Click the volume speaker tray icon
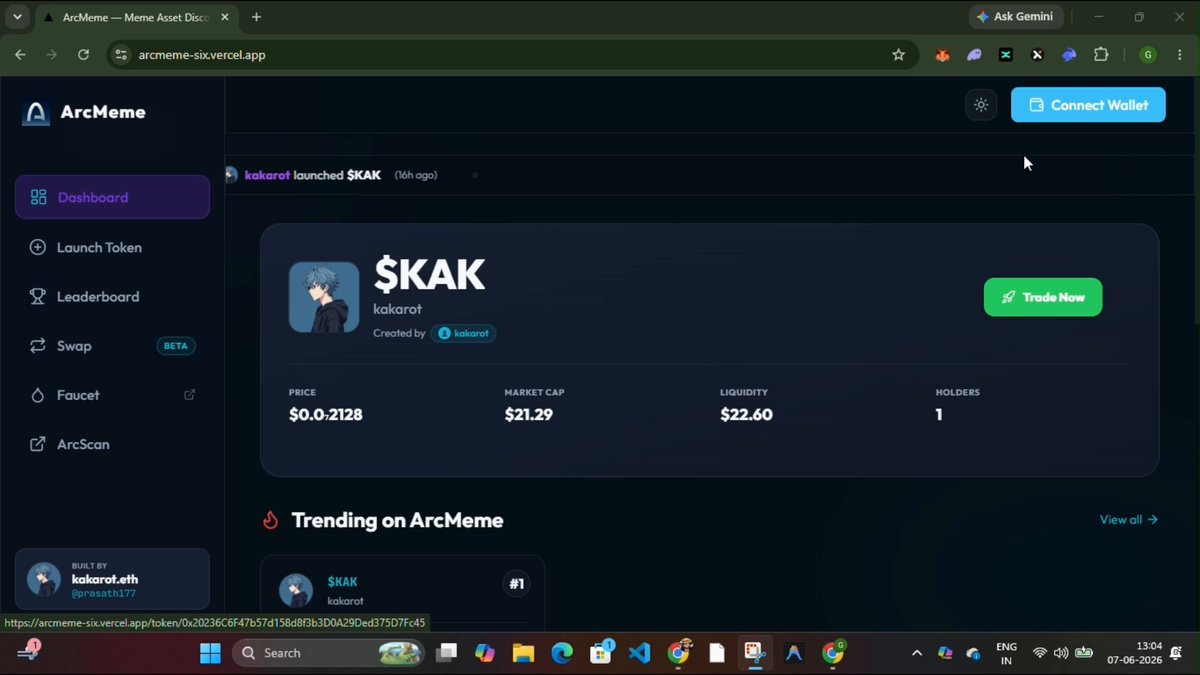Viewport: 1200px width, 675px height. coord(1061,653)
